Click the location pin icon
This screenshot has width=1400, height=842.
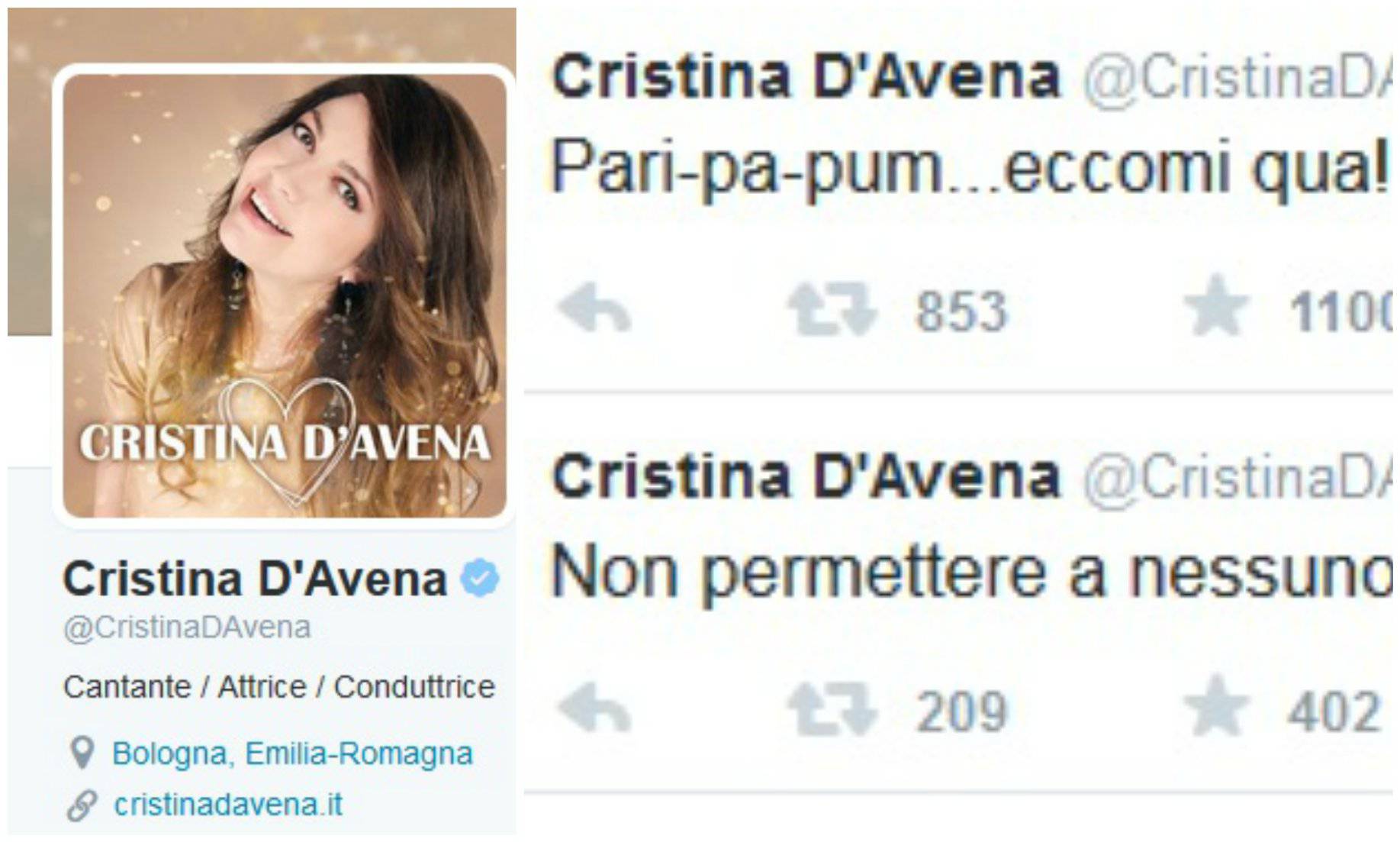coord(82,753)
